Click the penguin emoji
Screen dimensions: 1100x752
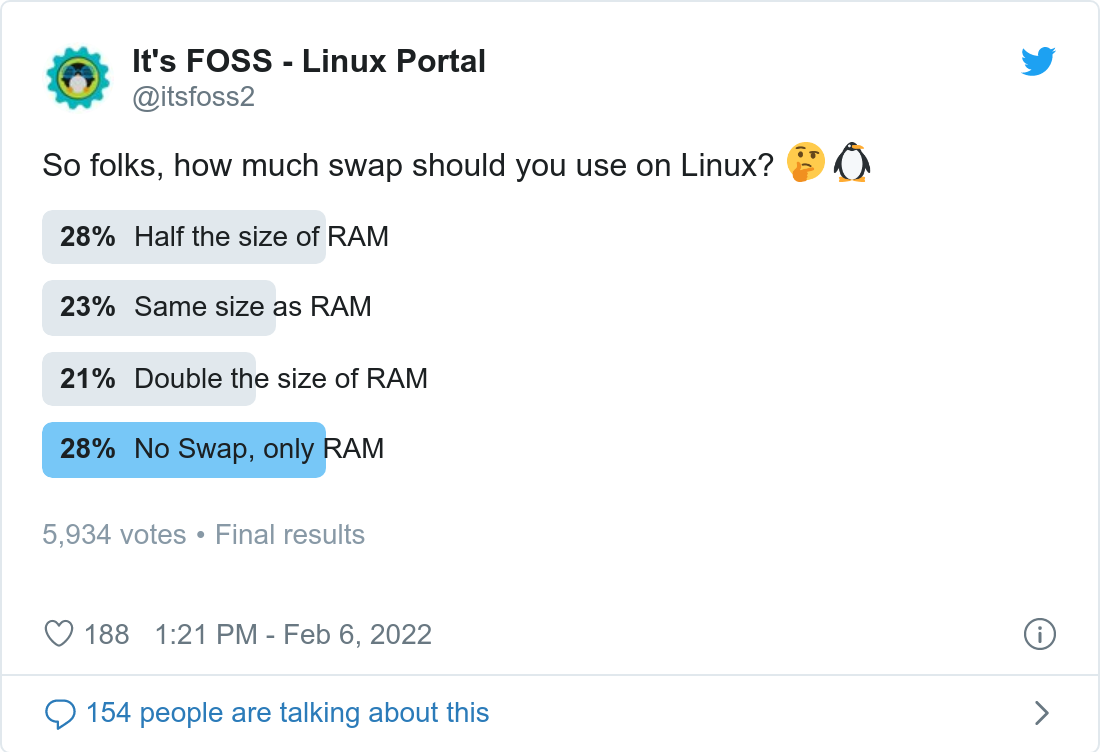tap(852, 163)
